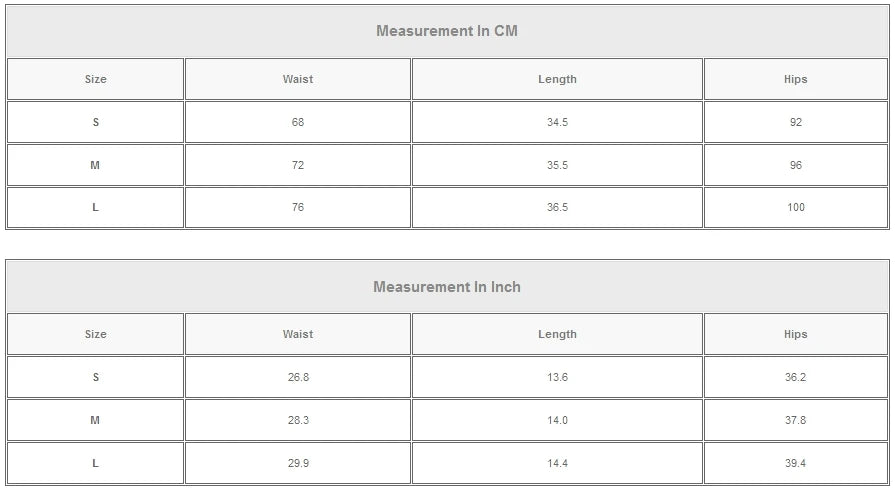Viewport: 895px width, 492px height.
Task: Click the hips value 37.8 cell
Action: tap(796, 421)
